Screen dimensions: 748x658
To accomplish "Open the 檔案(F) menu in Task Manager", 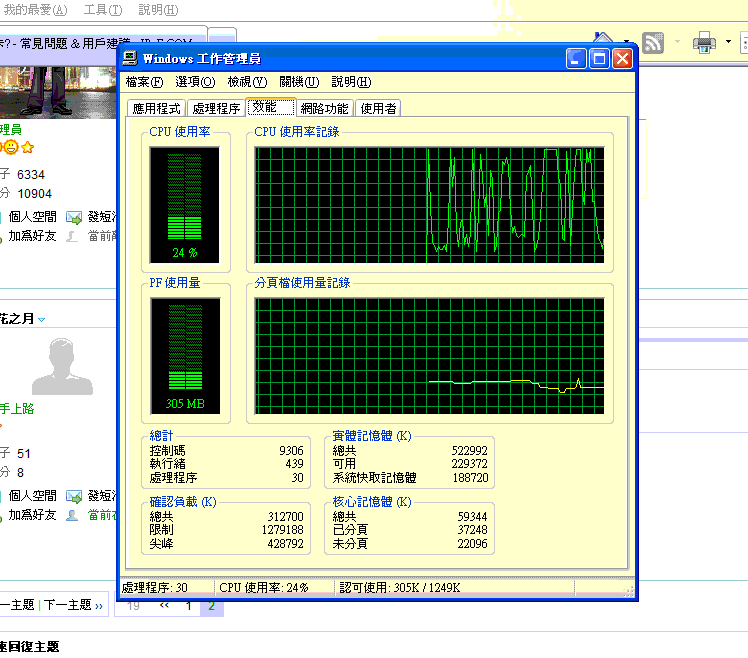I will point(144,82).
